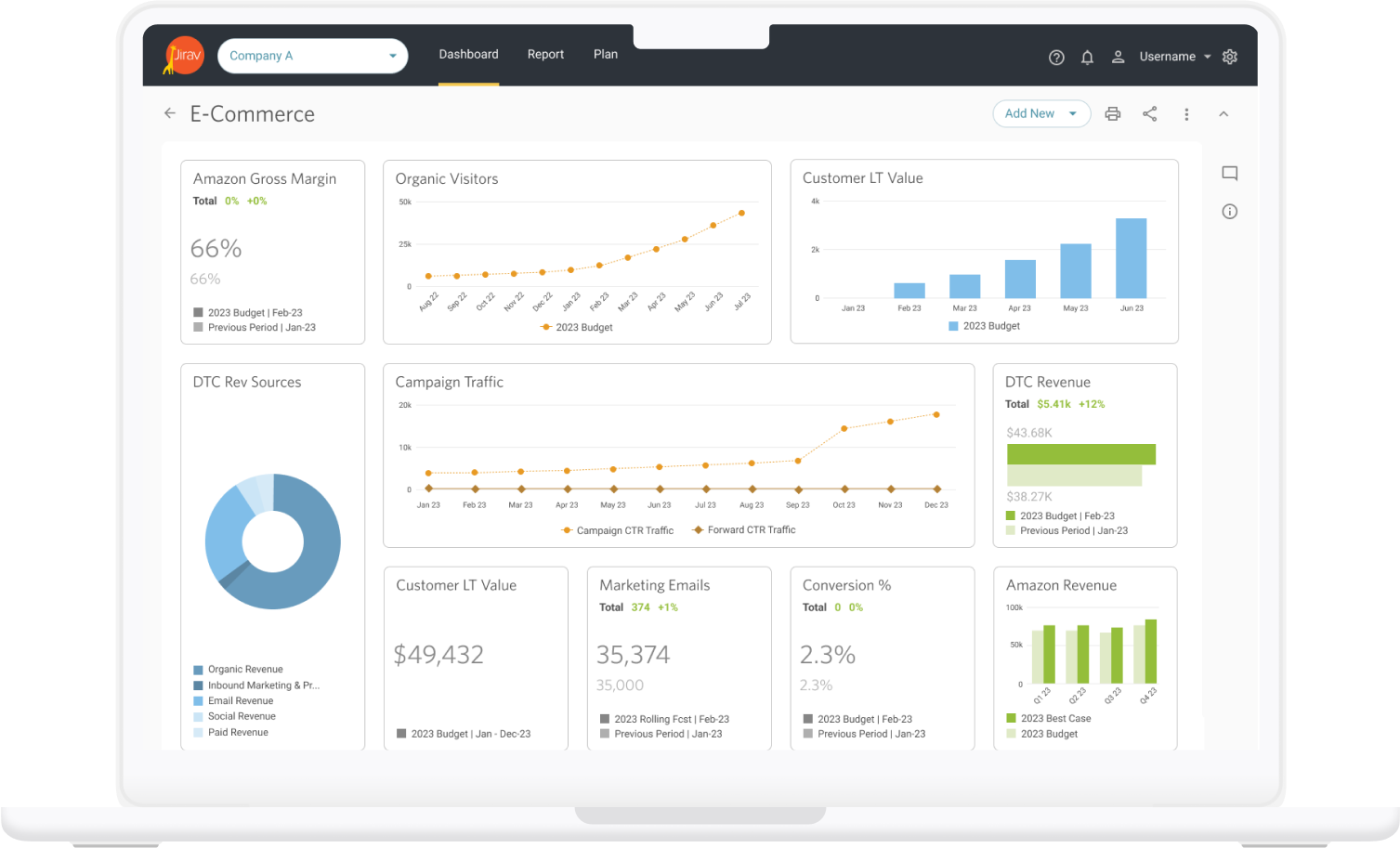
Task: Check notifications via the bell icon
Action: click(x=1087, y=57)
